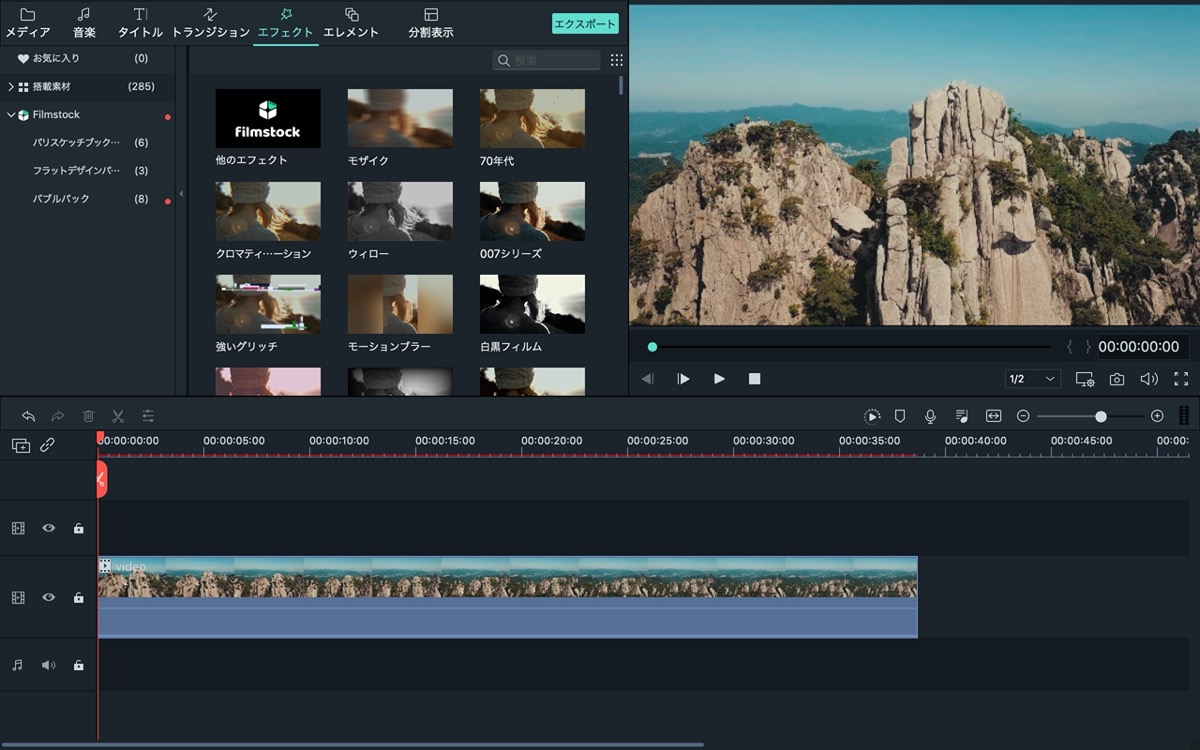Select the エフェクト tab

pyautogui.click(x=285, y=23)
